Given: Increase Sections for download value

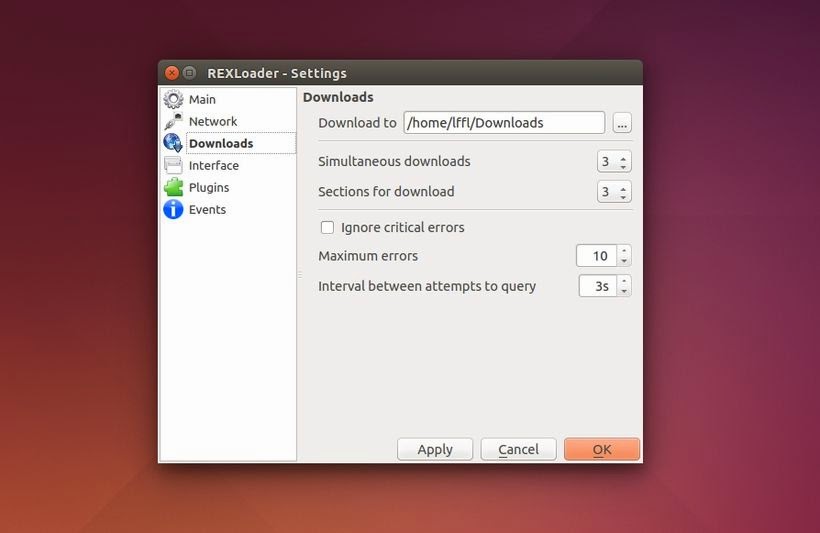Looking at the screenshot, I should pos(623,188).
